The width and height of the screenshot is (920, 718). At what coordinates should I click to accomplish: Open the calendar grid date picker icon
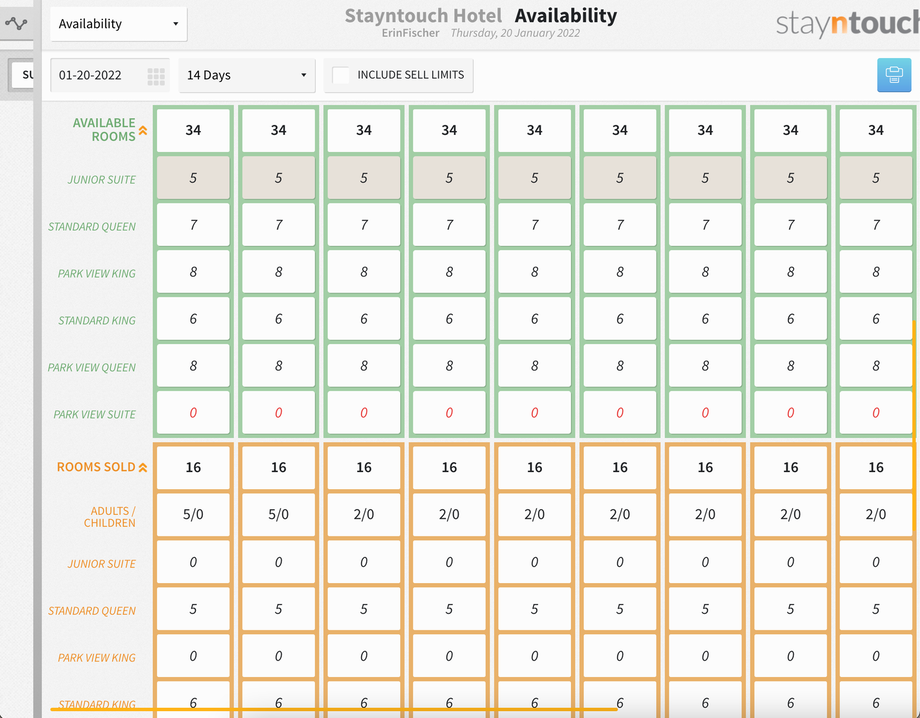[156, 76]
